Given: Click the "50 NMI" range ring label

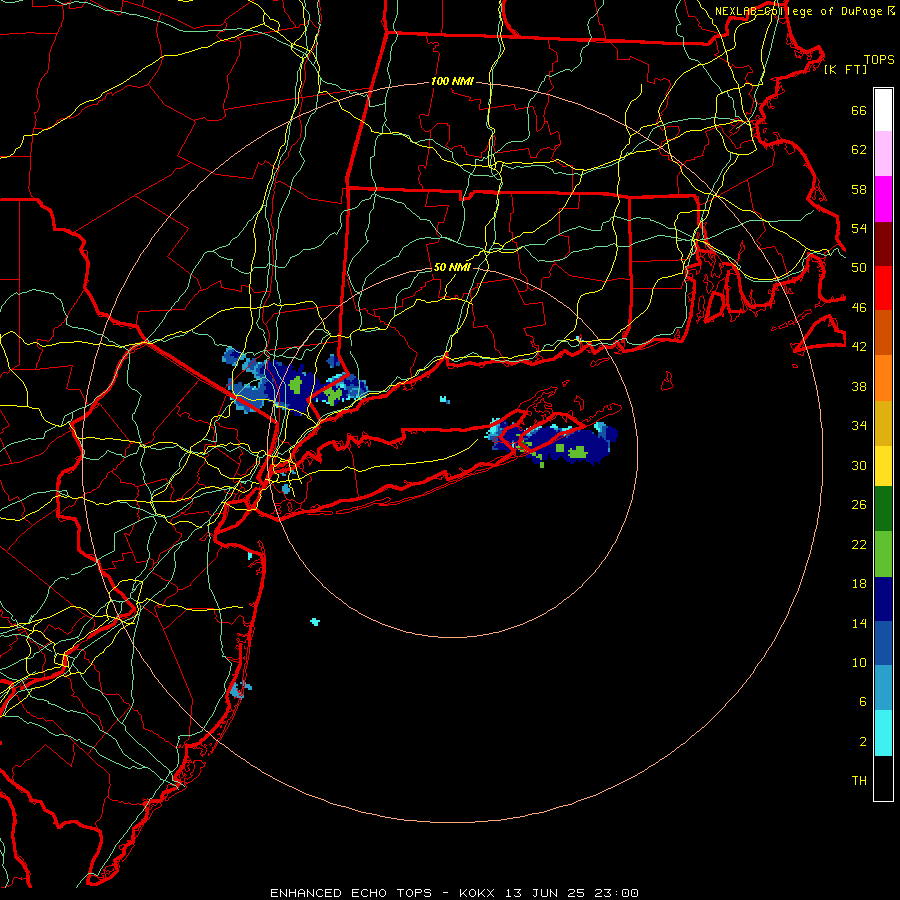Looking at the screenshot, I should pos(452,267).
